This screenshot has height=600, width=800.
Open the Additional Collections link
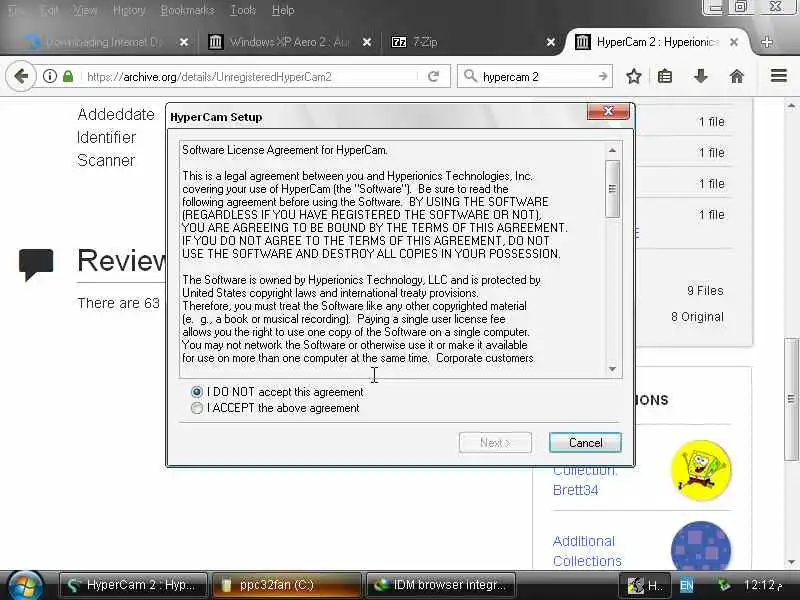click(x=587, y=551)
